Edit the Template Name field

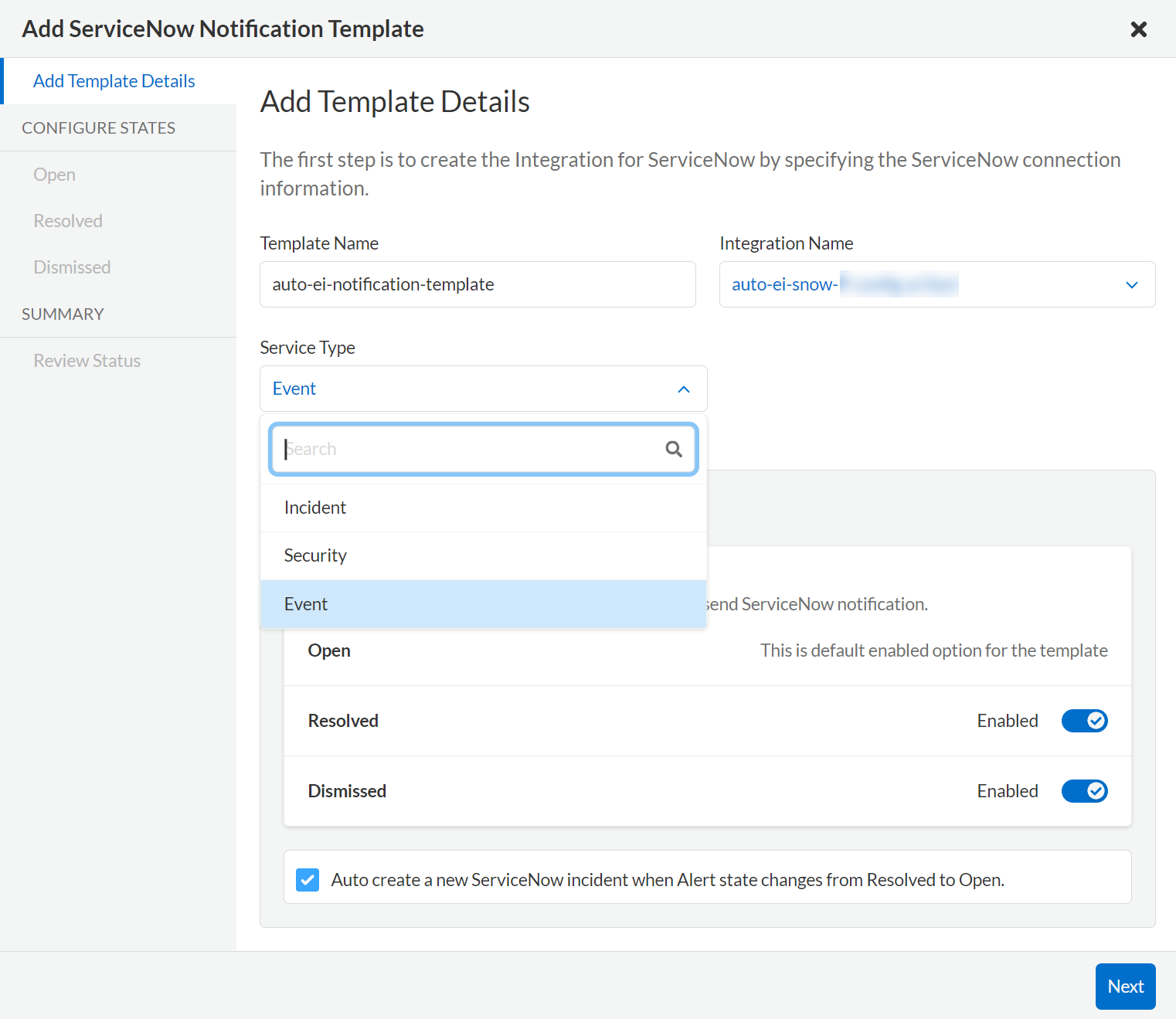pos(478,284)
